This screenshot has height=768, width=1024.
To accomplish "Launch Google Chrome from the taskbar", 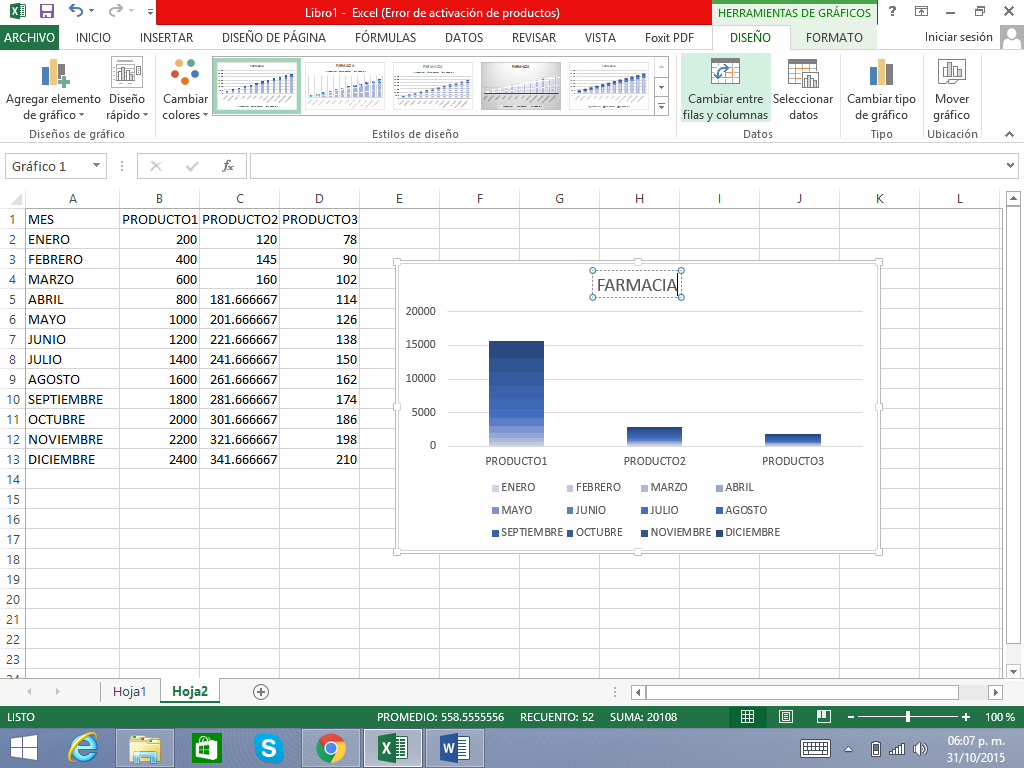I will pos(331,747).
